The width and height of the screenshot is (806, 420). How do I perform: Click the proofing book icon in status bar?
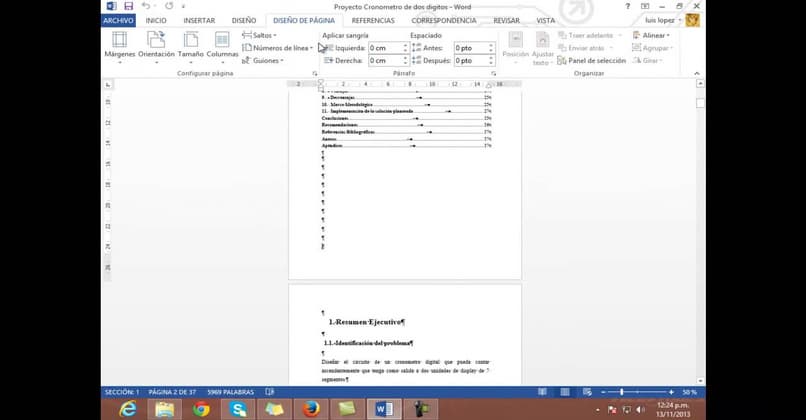pos(269,392)
